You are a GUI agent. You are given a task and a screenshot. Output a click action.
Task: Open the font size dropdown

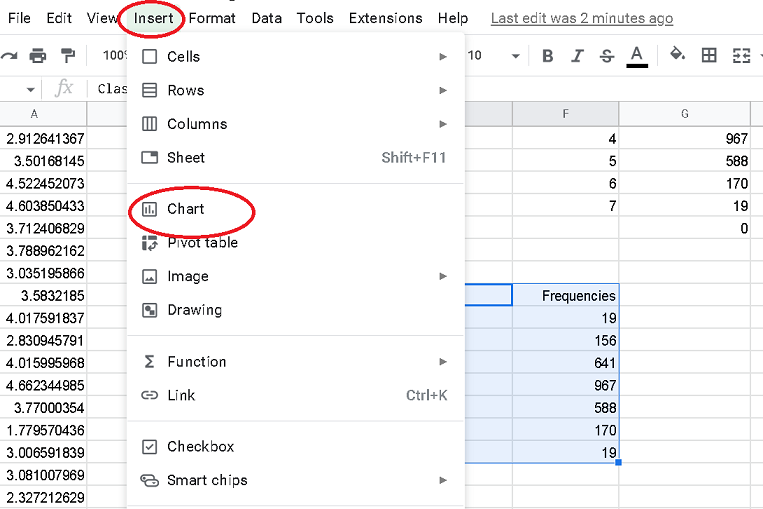[x=515, y=56]
